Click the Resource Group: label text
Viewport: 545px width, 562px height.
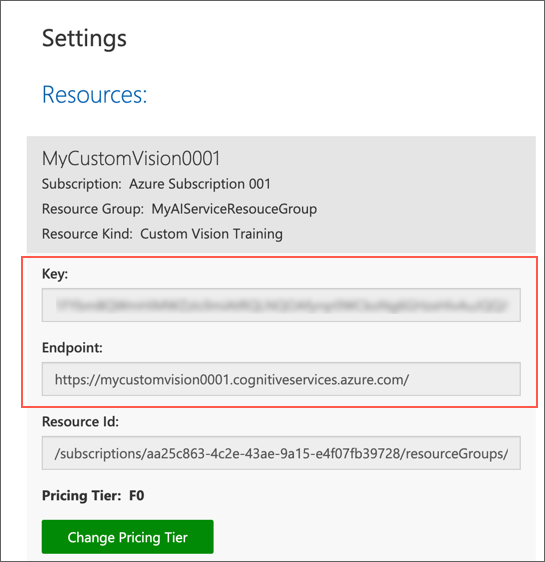click(x=93, y=209)
